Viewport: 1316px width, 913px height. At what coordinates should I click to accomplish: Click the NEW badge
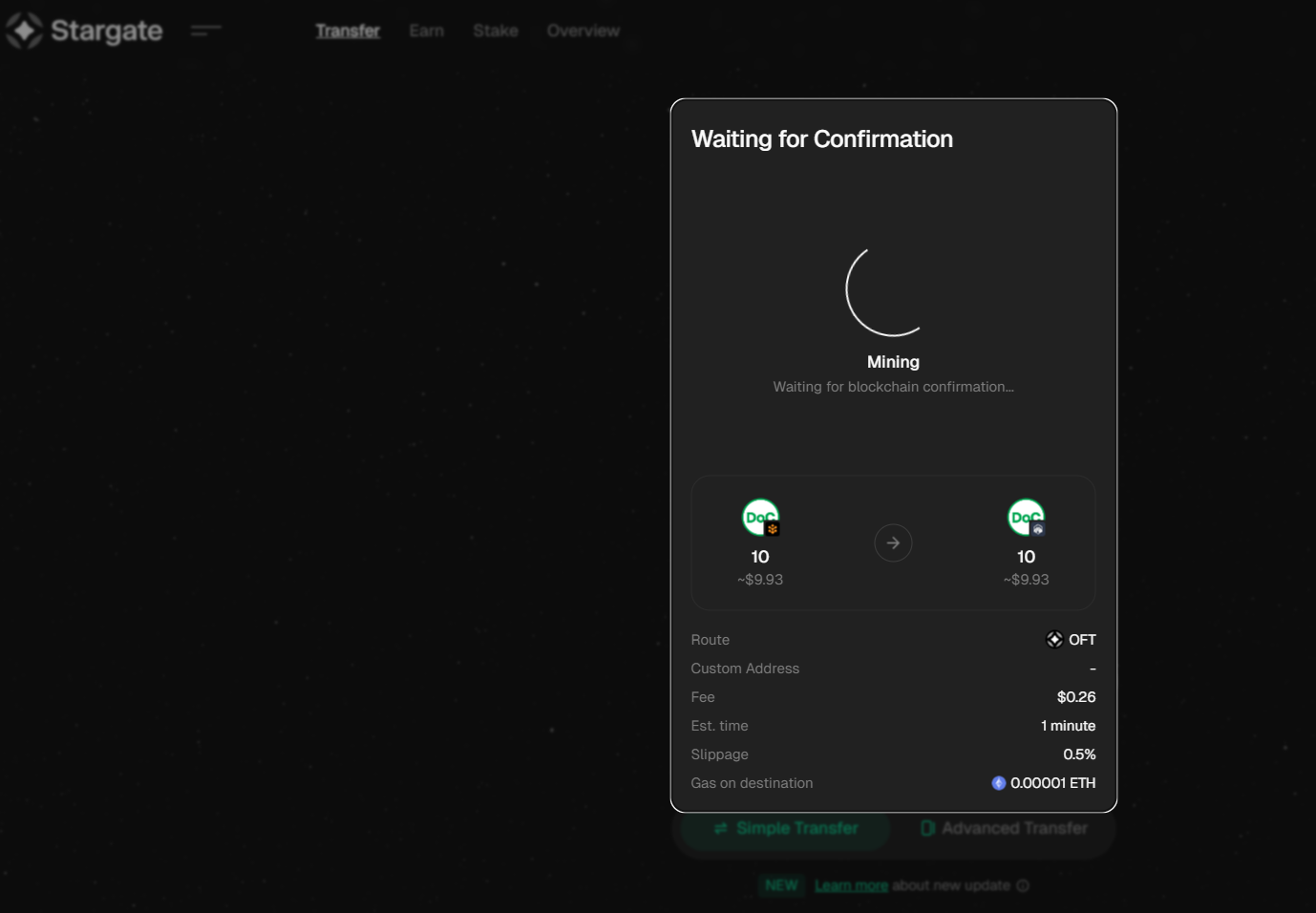coord(781,885)
